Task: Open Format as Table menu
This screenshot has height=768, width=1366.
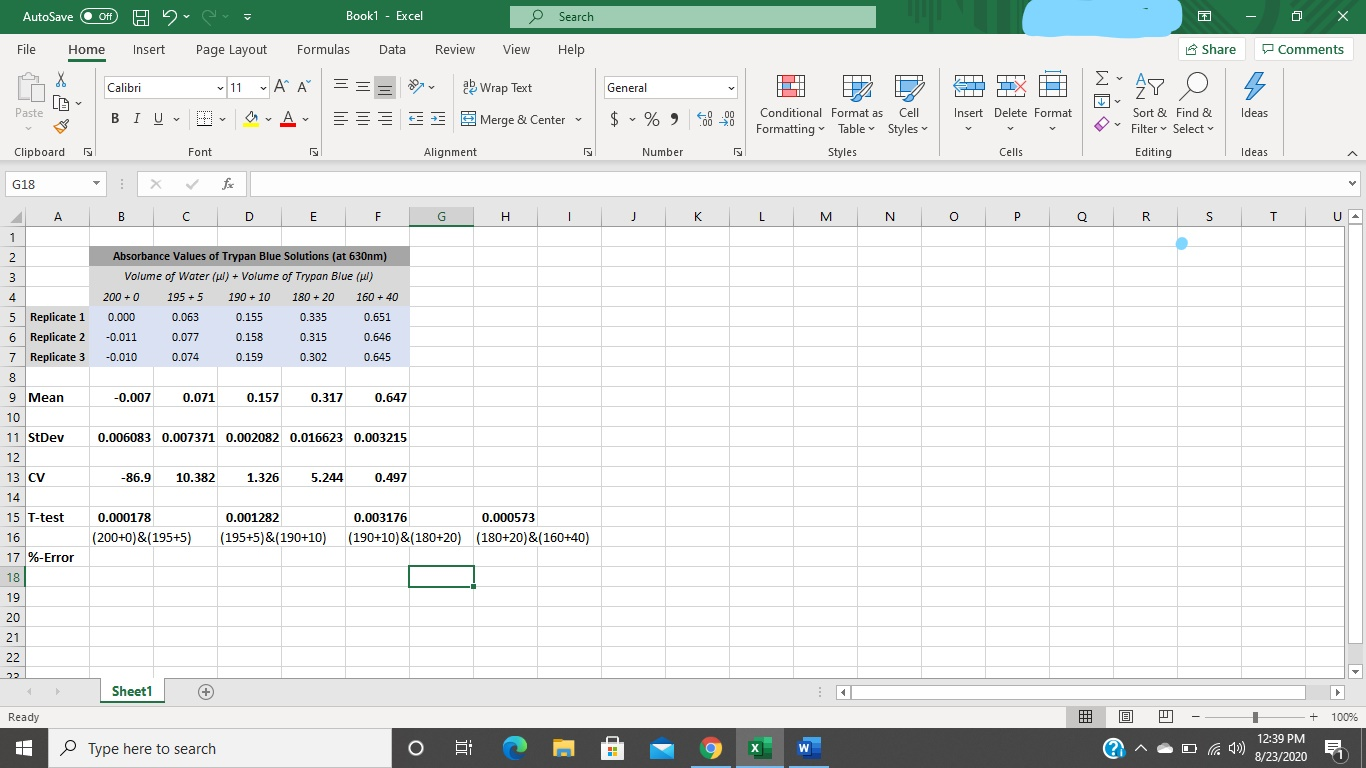Action: click(856, 105)
